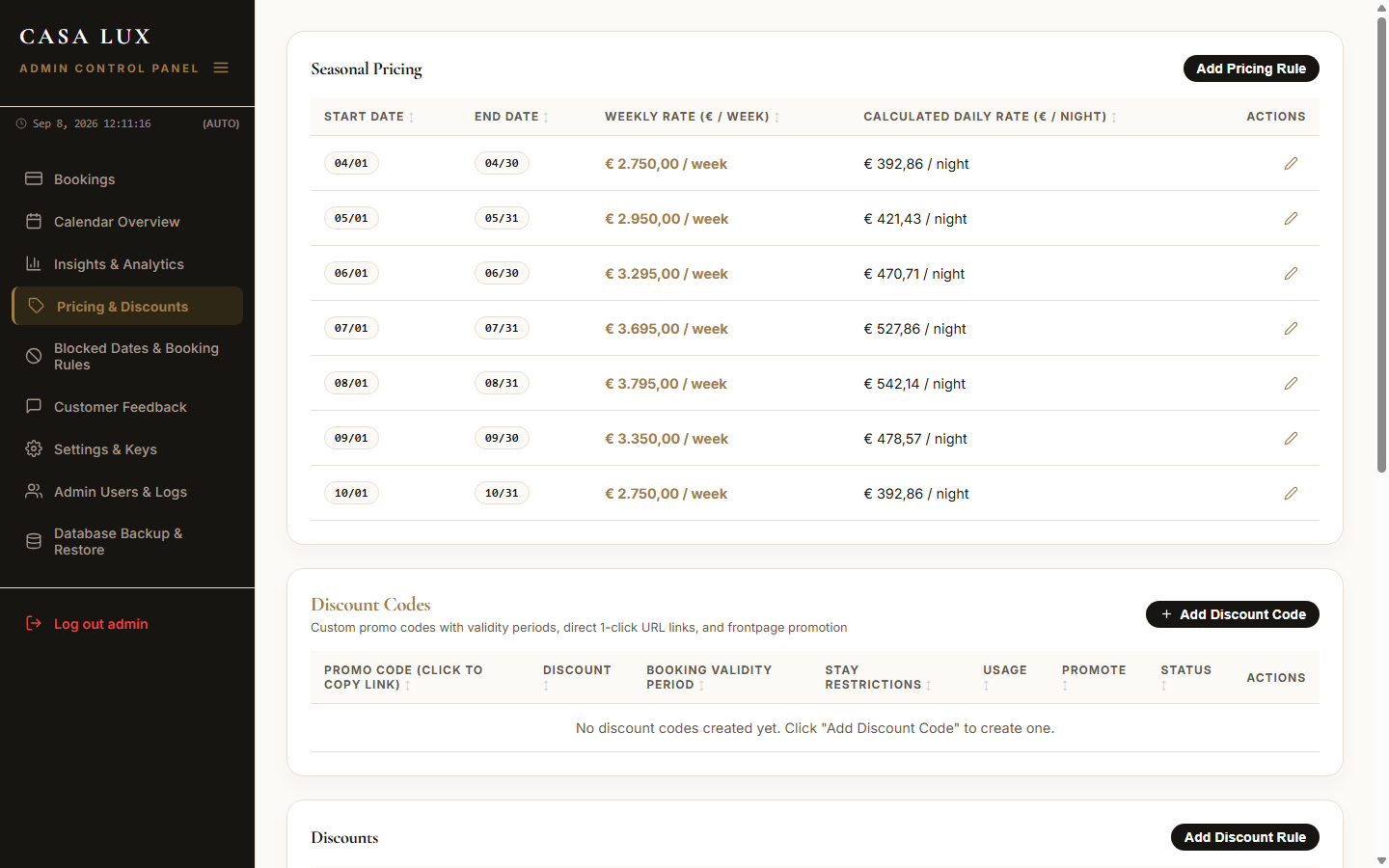
Task: Go to Insights & Analytics
Action: coord(127,264)
